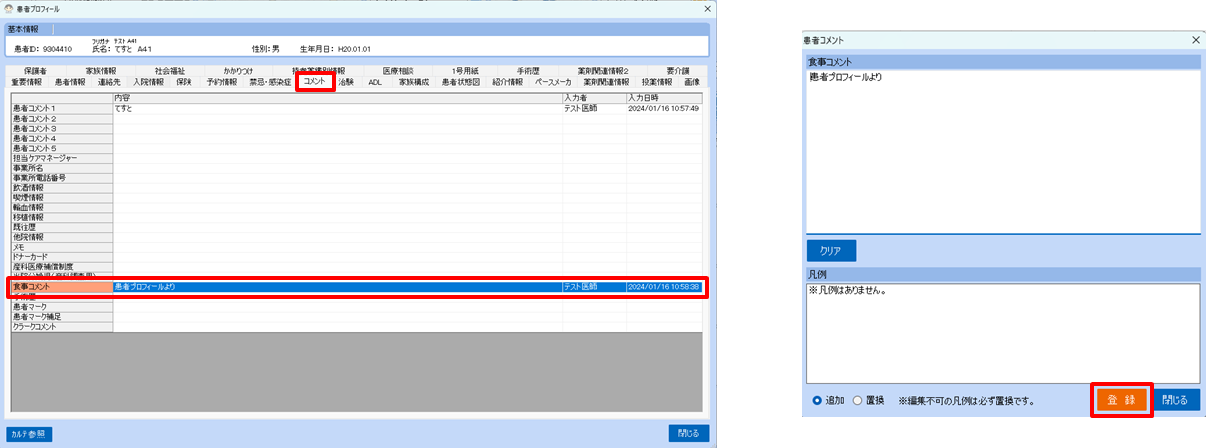The width and height of the screenshot is (1206, 448).
Task: Open the 家族情報 tab
Action: [101, 72]
